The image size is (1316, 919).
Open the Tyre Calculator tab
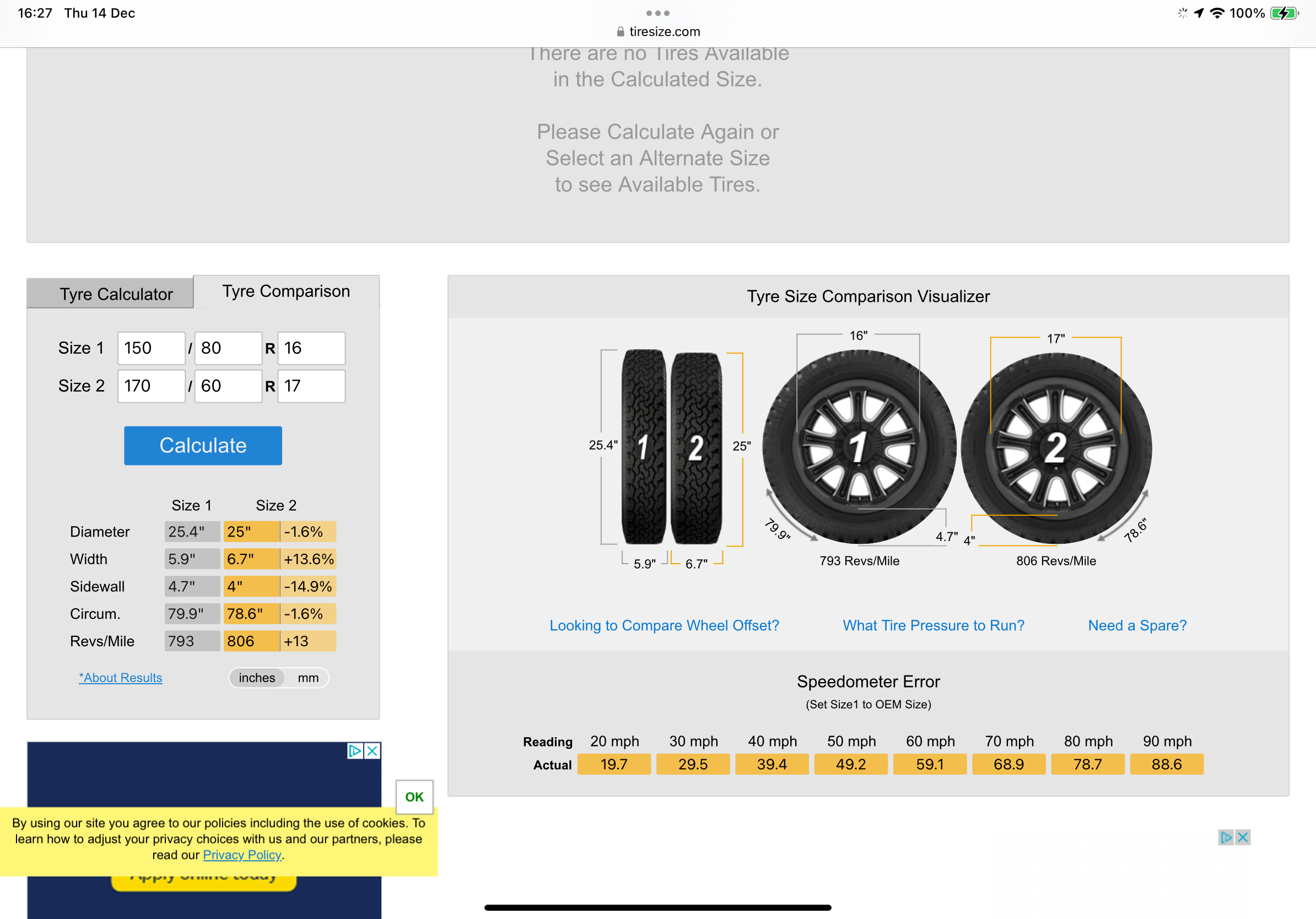116,294
